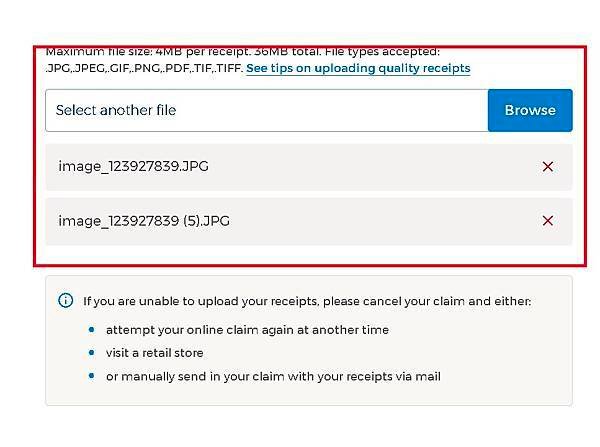Select the image_123927839.JPG file name text
This screenshot has width=600, height=447.
tap(134, 166)
